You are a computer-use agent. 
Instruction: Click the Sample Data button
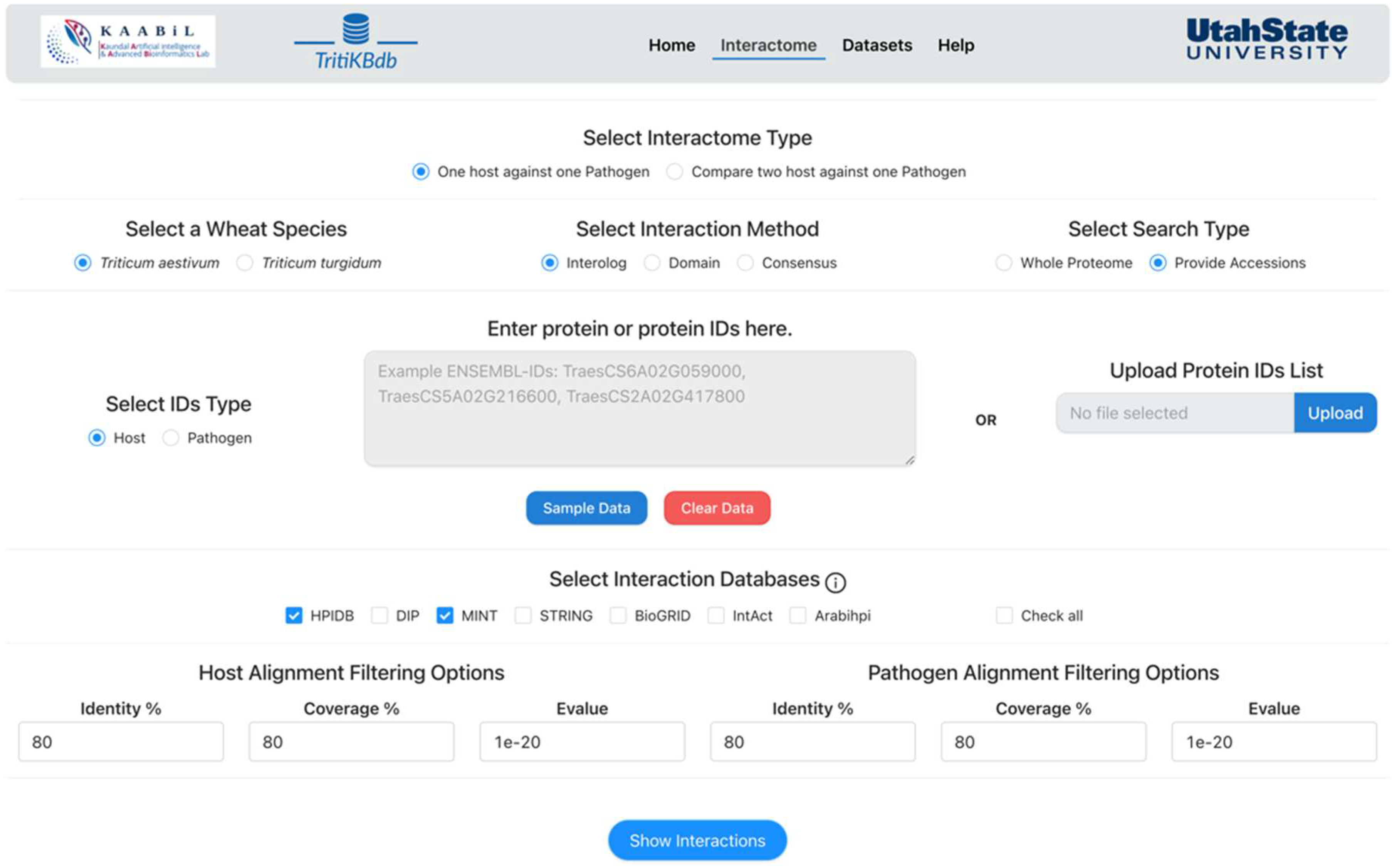(x=586, y=508)
